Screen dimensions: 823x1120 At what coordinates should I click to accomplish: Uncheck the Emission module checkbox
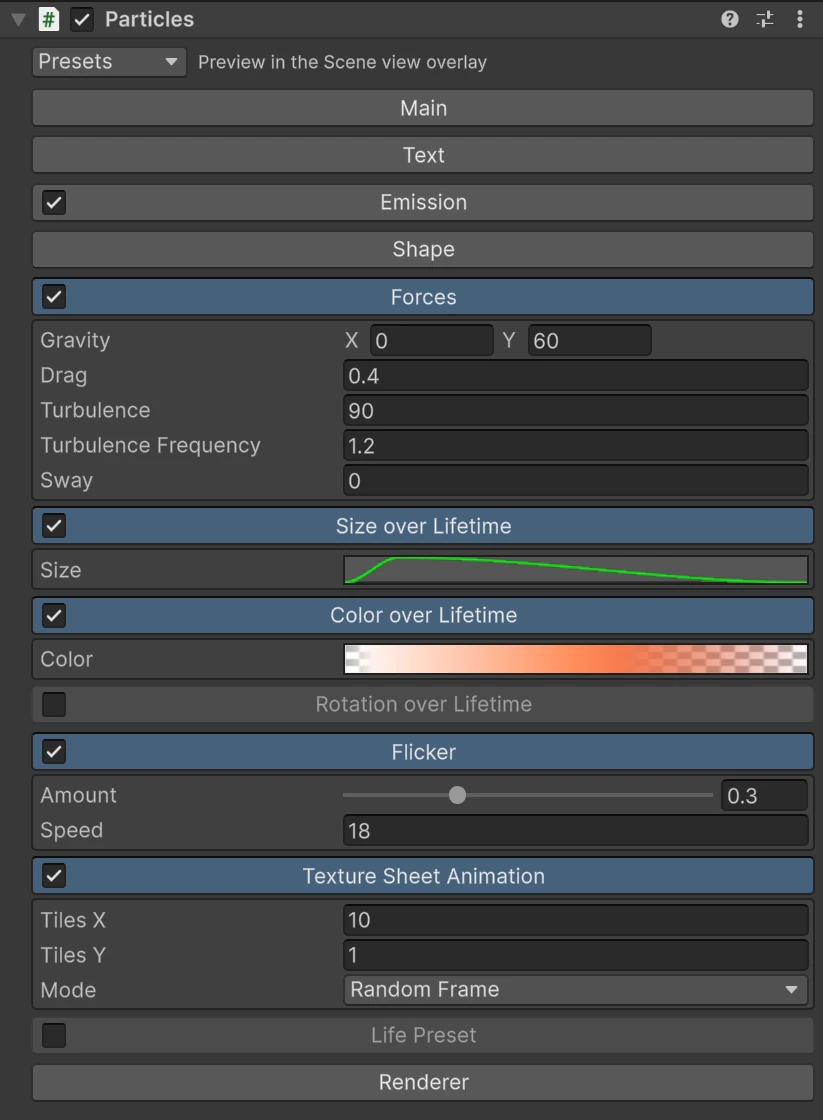54,202
